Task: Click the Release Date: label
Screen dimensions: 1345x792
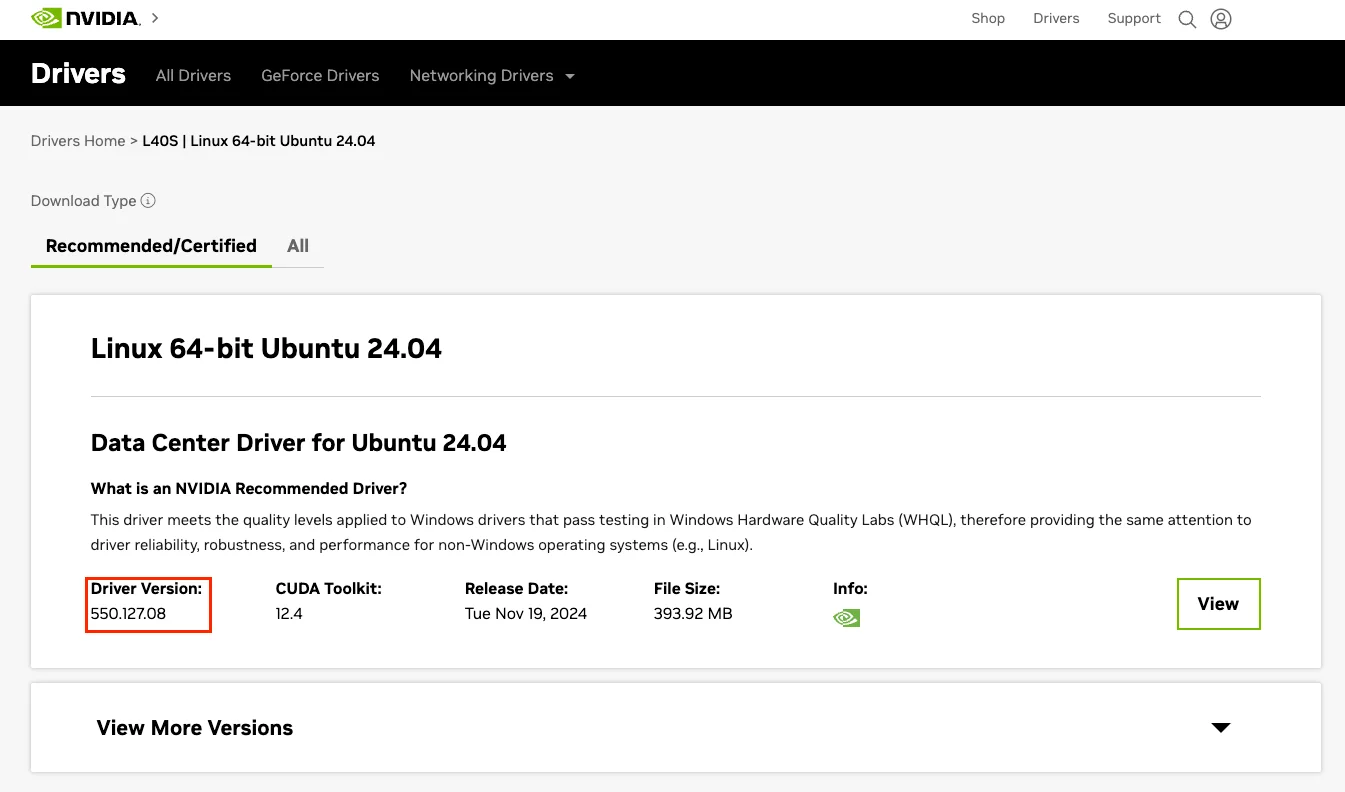Action: (x=516, y=589)
